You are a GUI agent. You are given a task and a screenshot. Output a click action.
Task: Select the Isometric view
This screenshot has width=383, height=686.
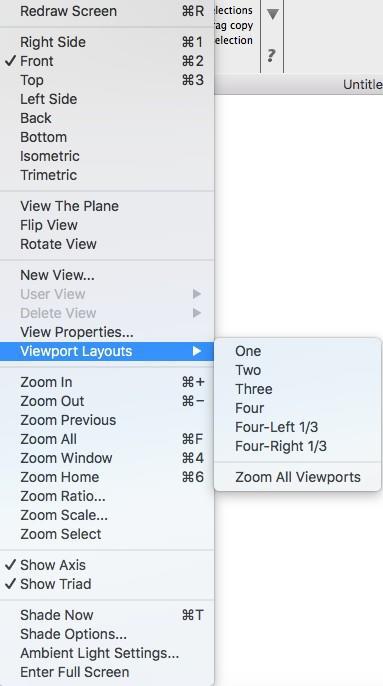107,156
